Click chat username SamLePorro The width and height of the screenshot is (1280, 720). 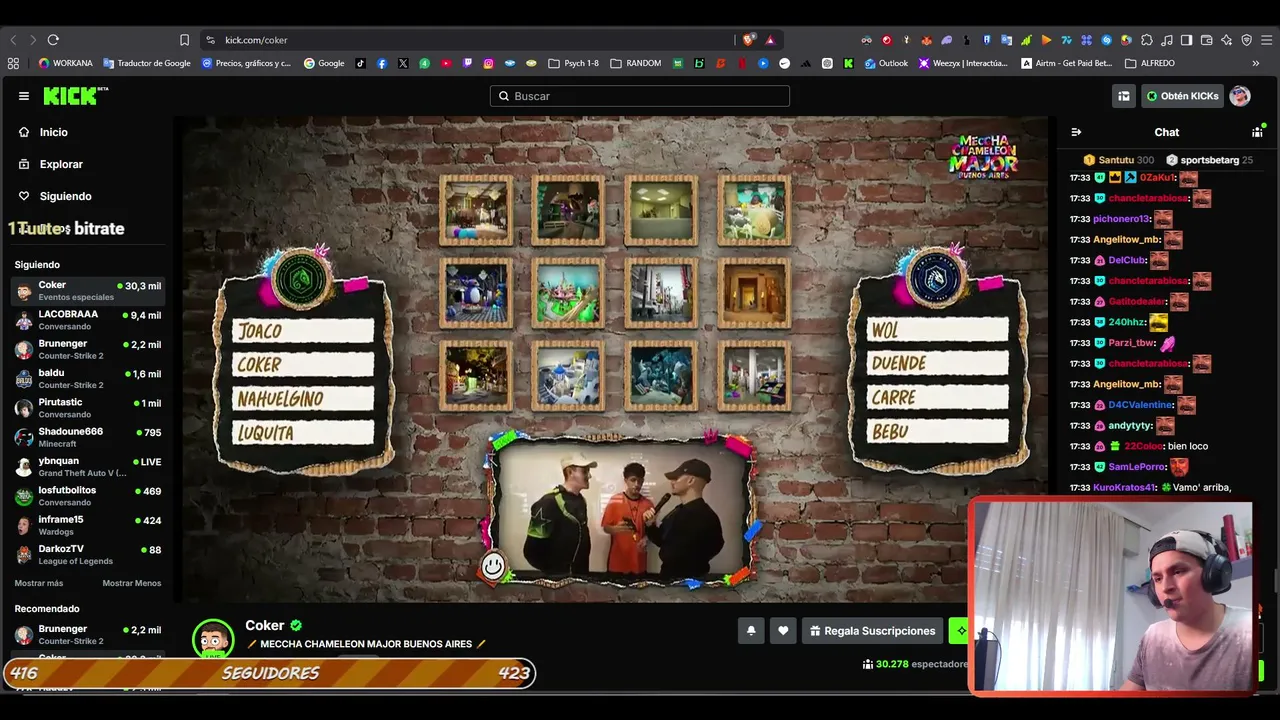(1137, 467)
